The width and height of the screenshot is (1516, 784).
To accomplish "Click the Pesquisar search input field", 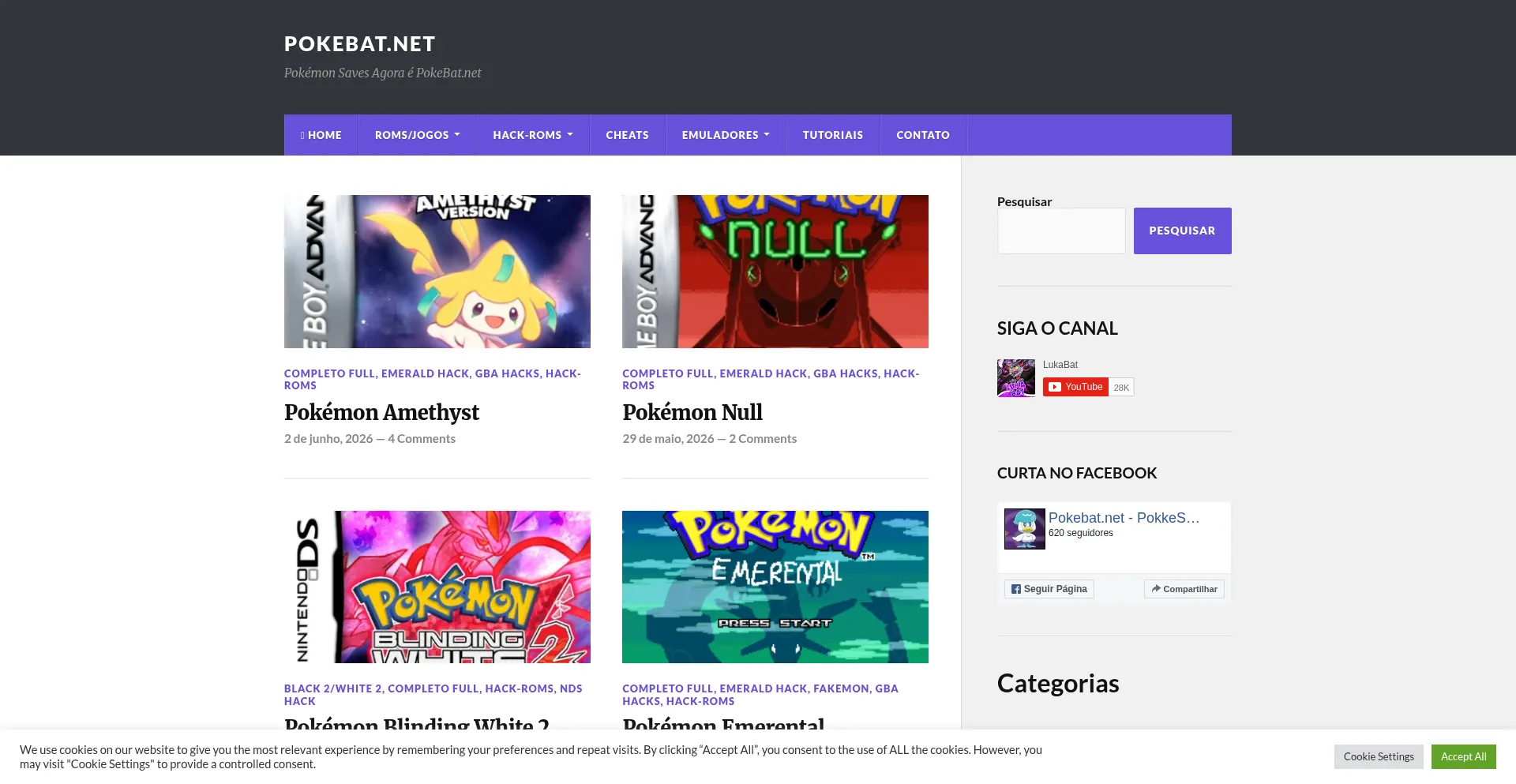I will pyautogui.click(x=1061, y=231).
